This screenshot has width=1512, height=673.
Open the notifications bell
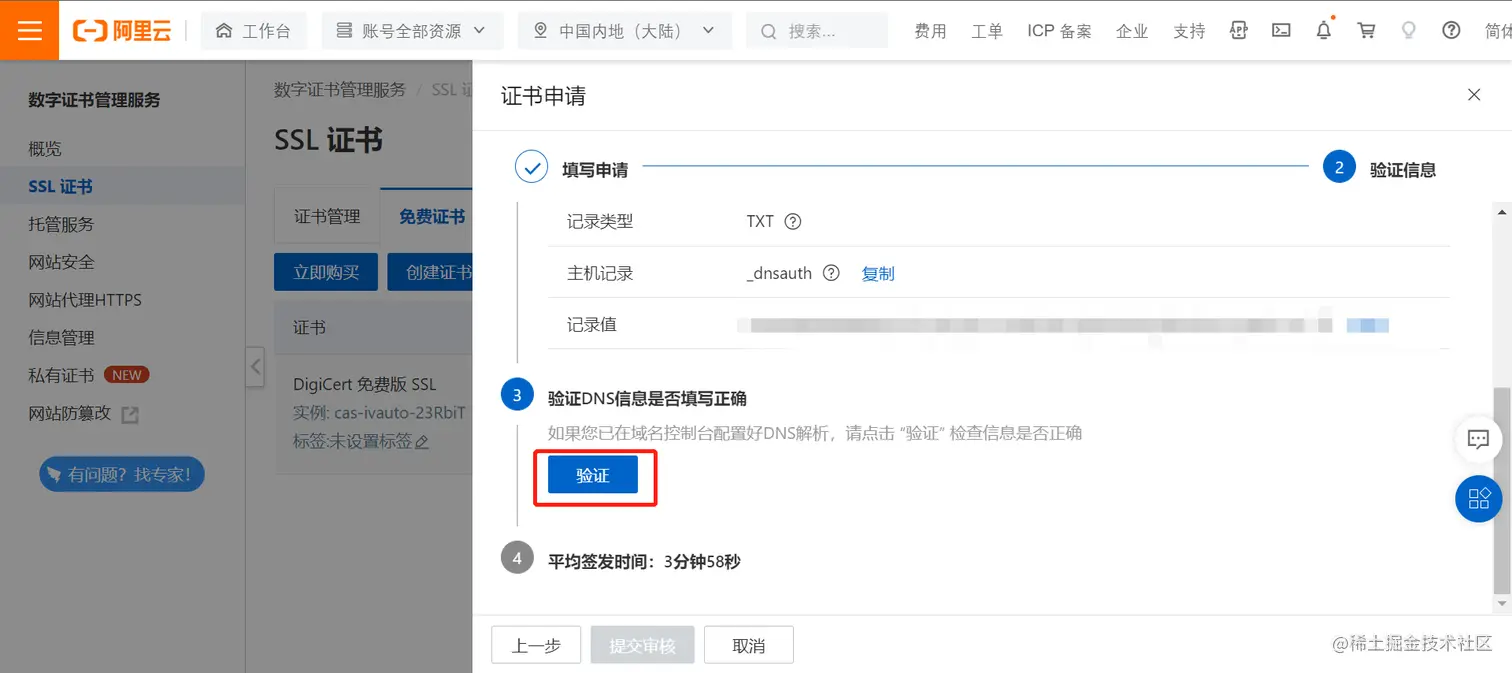(x=1324, y=30)
